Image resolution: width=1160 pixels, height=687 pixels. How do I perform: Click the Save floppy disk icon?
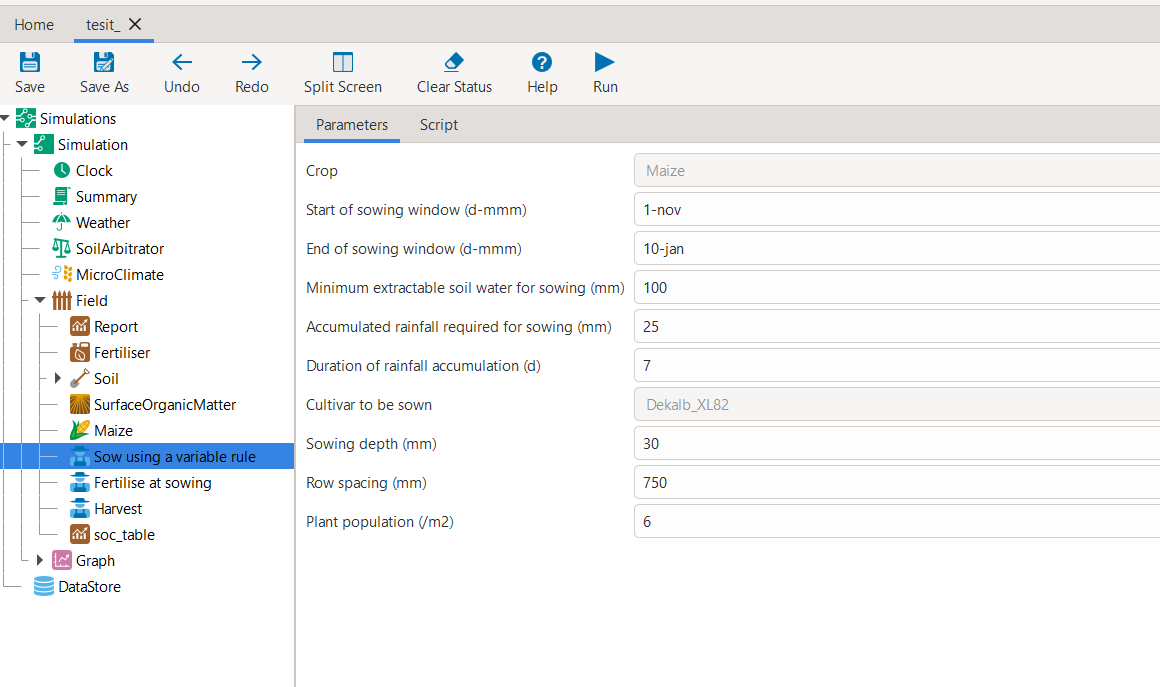click(x=30, y=63)
